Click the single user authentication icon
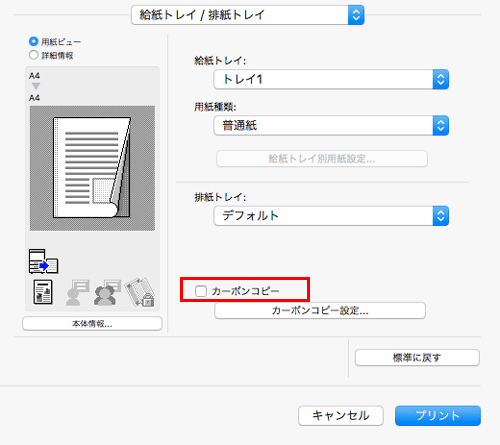Image resolution: width=500 pixels, height=445 pixels. pyautogui.click(x=77, y=292)
